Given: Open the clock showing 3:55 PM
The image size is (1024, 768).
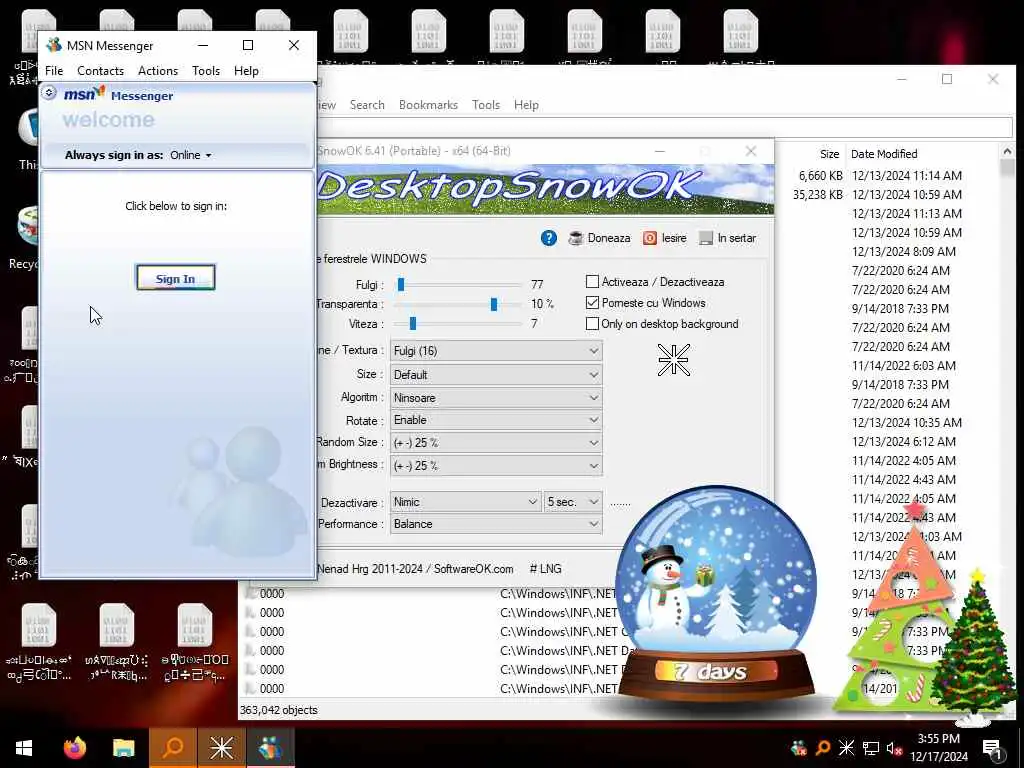Looking at the screenshot, I should [938, 748].
